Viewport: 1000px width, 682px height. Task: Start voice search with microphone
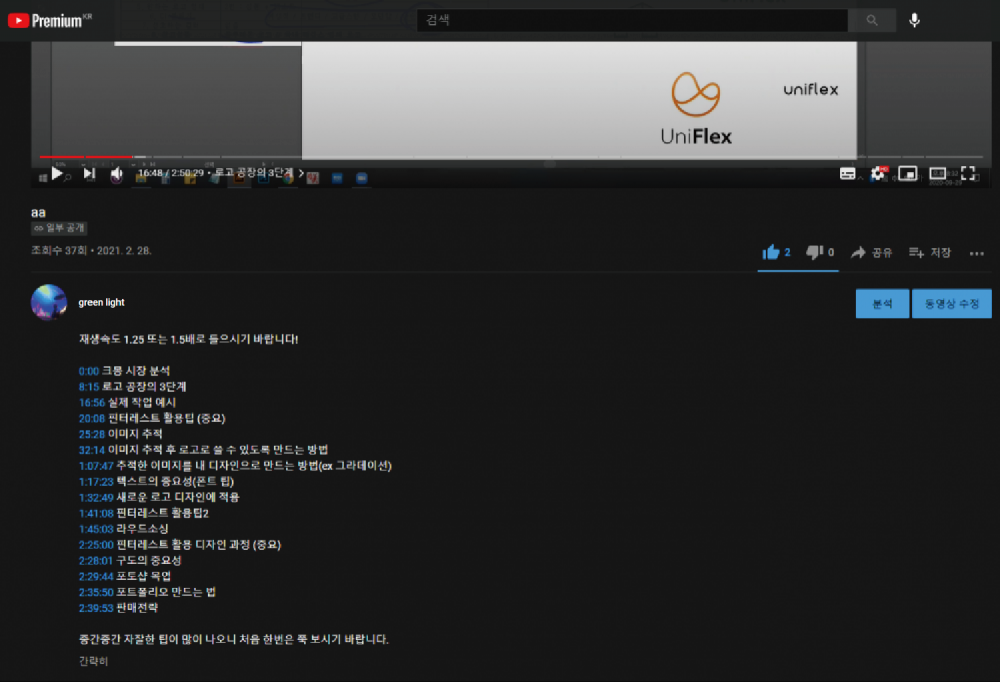pyautogui.click(x=915, y=20)
